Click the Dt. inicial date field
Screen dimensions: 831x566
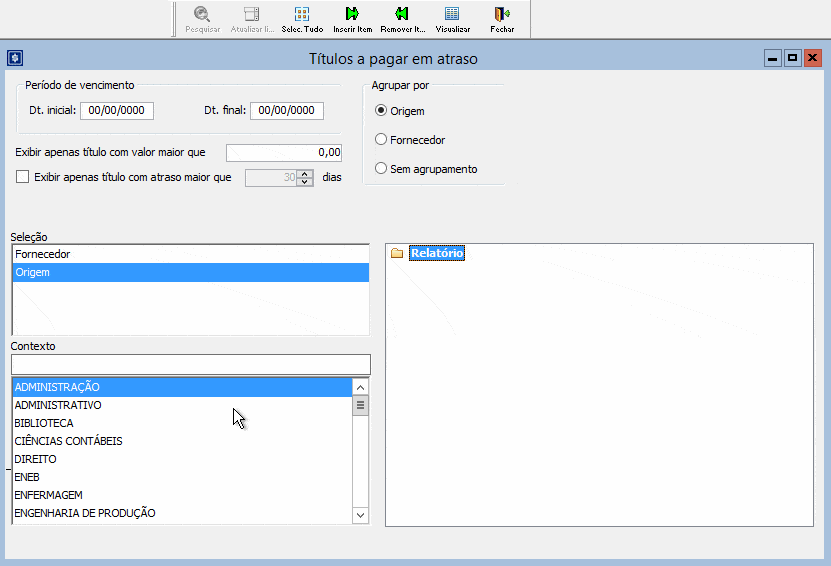[x=117, y=111]
